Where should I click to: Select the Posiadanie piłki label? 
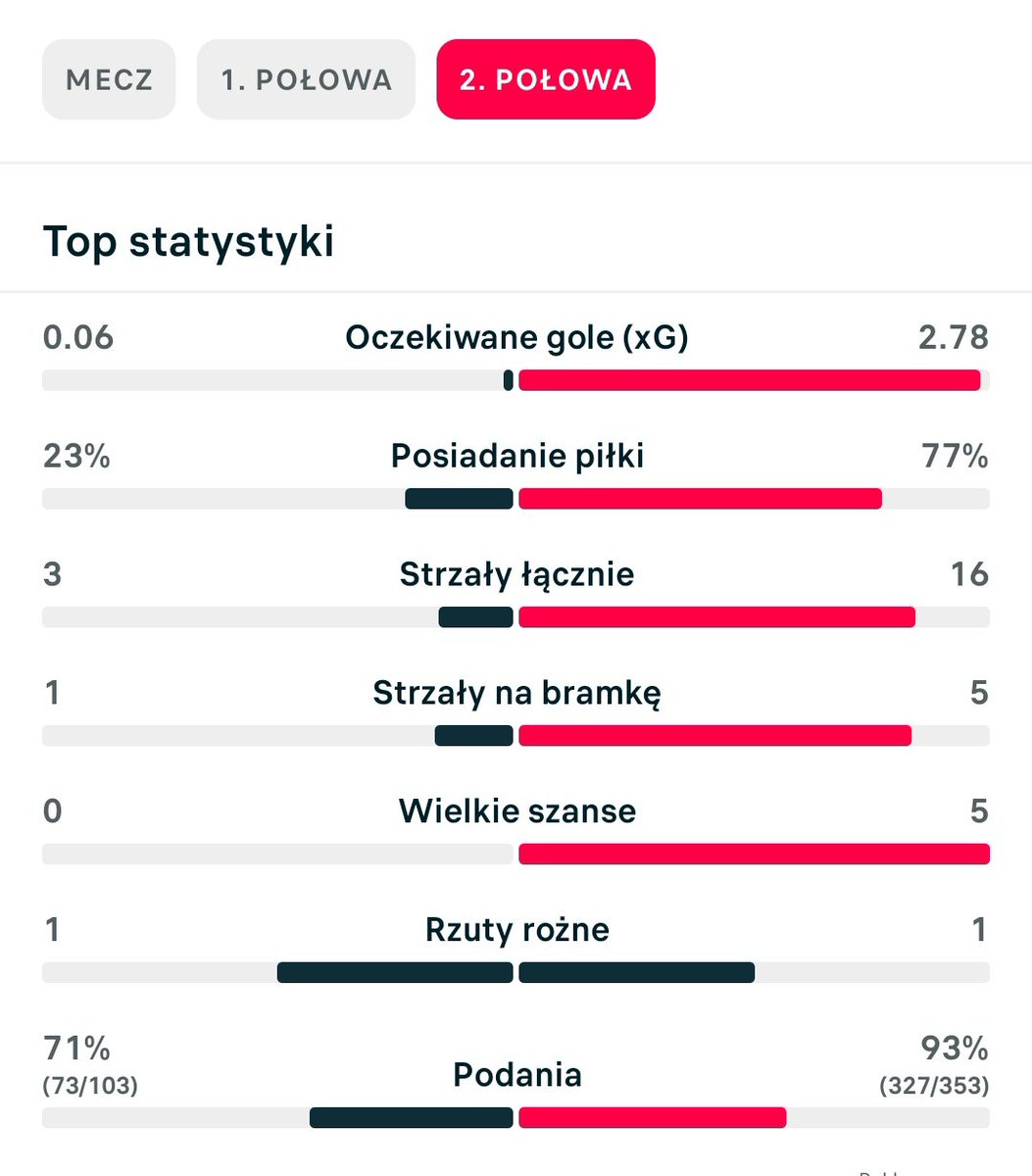(516, 456)
